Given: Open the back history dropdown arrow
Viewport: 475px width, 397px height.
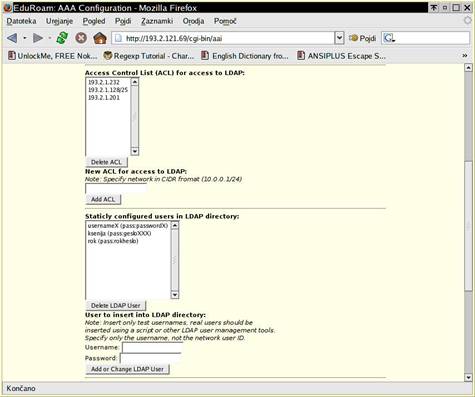Looking at the screenshot, I should click(25, 38).
